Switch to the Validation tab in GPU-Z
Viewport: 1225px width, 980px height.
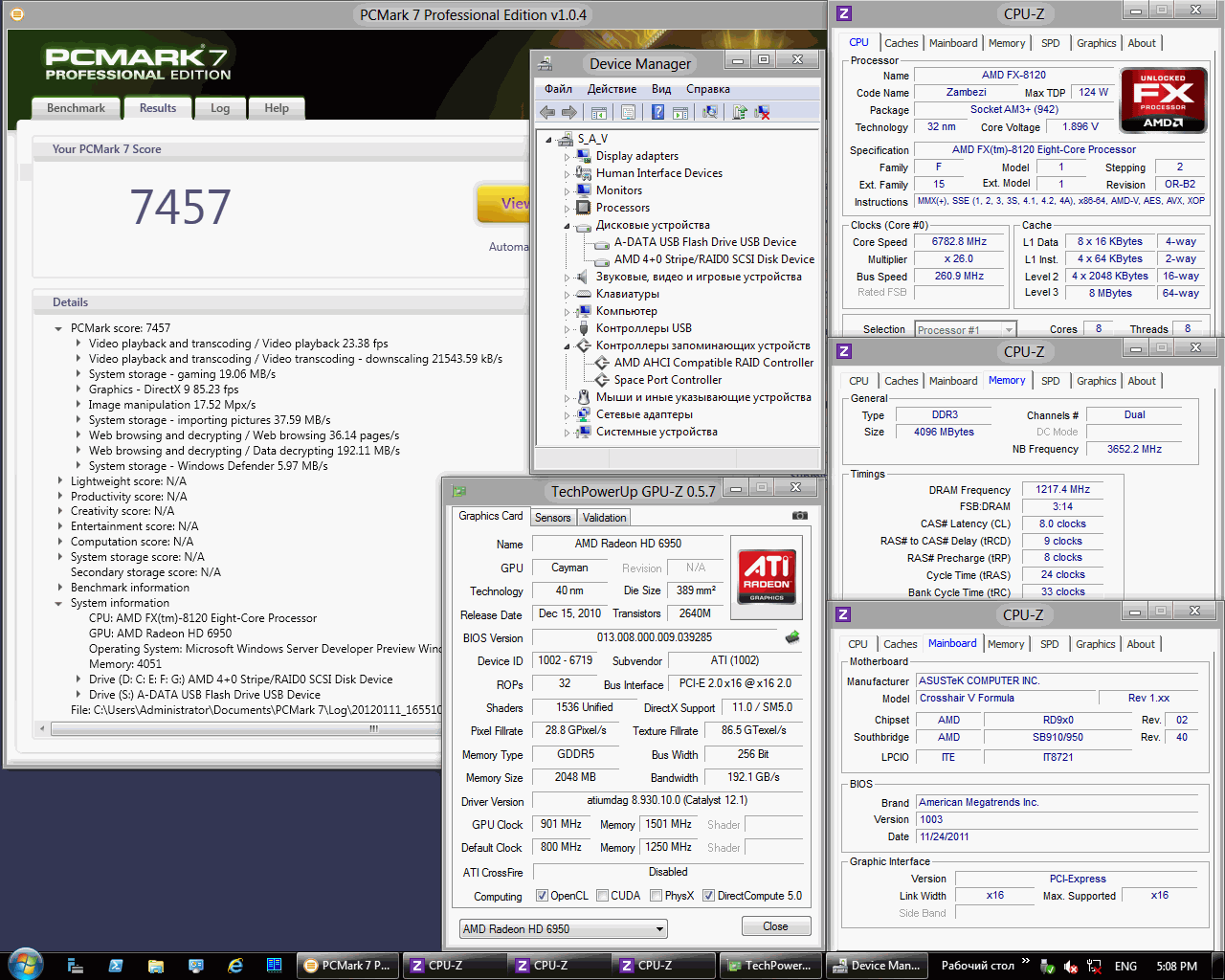tap(604, 518)
